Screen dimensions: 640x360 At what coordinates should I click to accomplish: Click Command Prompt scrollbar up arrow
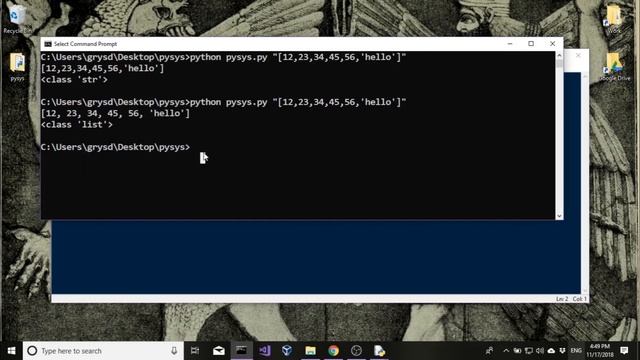(x=559, y=55)
